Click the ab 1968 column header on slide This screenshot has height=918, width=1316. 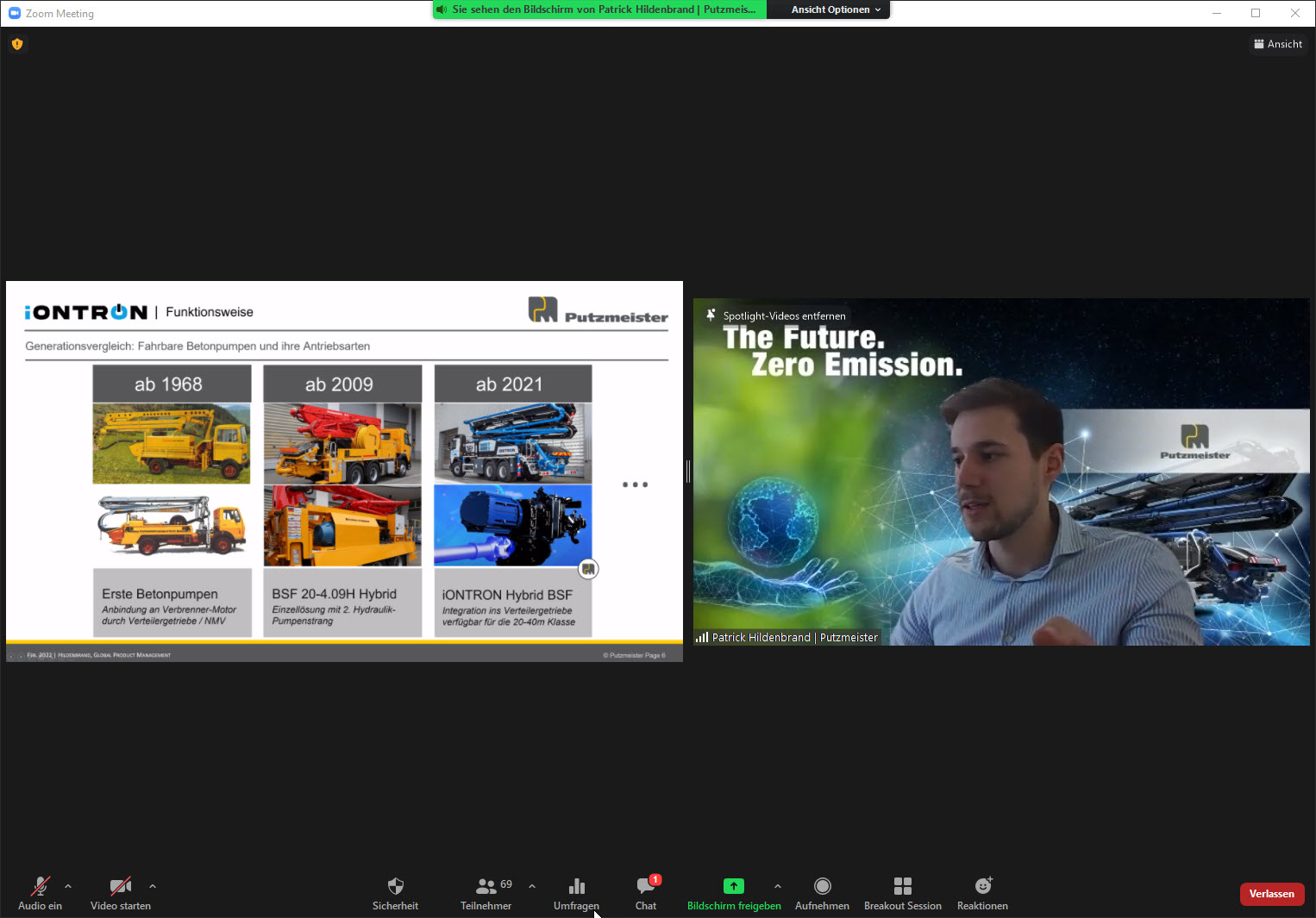[x=172, y=384]
